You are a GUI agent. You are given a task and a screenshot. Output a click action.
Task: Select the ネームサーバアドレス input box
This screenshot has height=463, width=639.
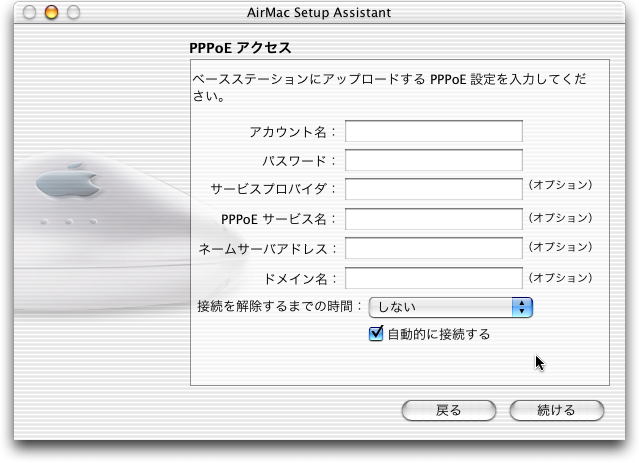tap(434, 248)
